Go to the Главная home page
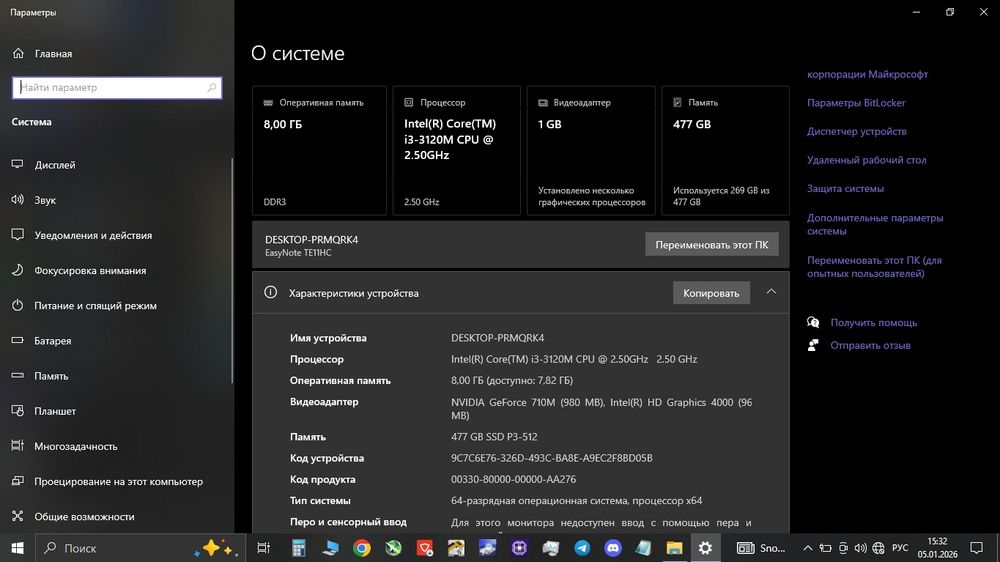The height and width of the screenshot is (562, 1000). pos(42,54)
